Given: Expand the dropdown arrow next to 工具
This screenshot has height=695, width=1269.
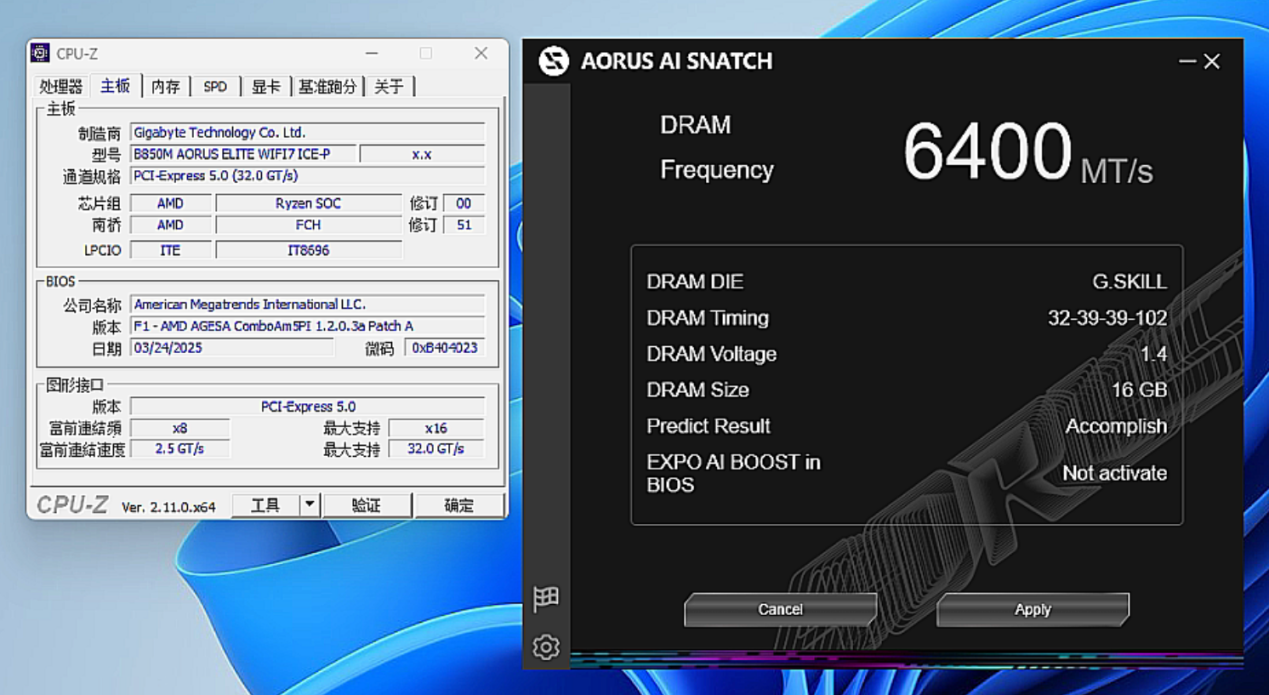Looking at the screenshot, I should click(x=310, y=505).
